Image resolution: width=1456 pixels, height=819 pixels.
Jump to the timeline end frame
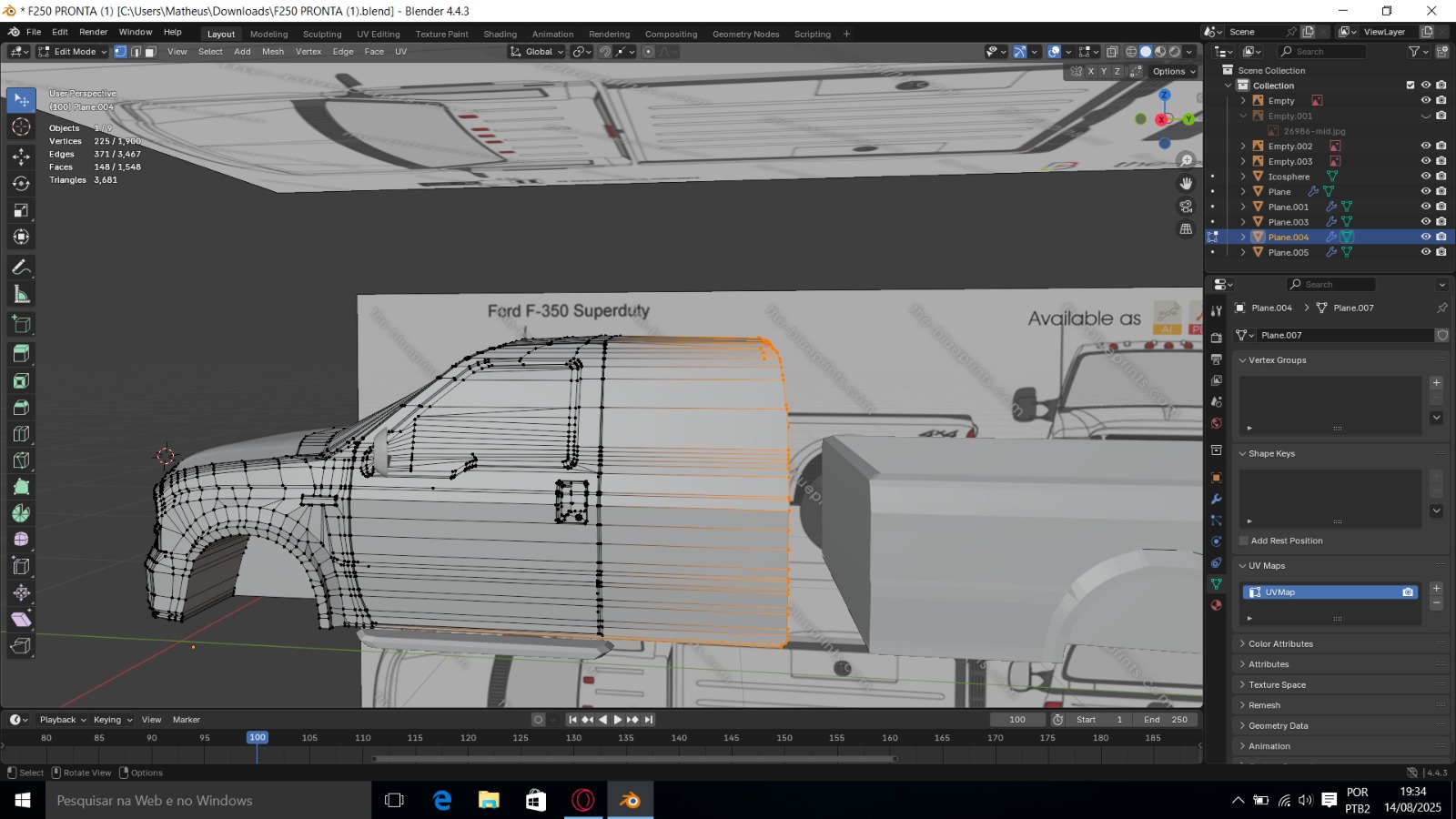click(649, 720)
